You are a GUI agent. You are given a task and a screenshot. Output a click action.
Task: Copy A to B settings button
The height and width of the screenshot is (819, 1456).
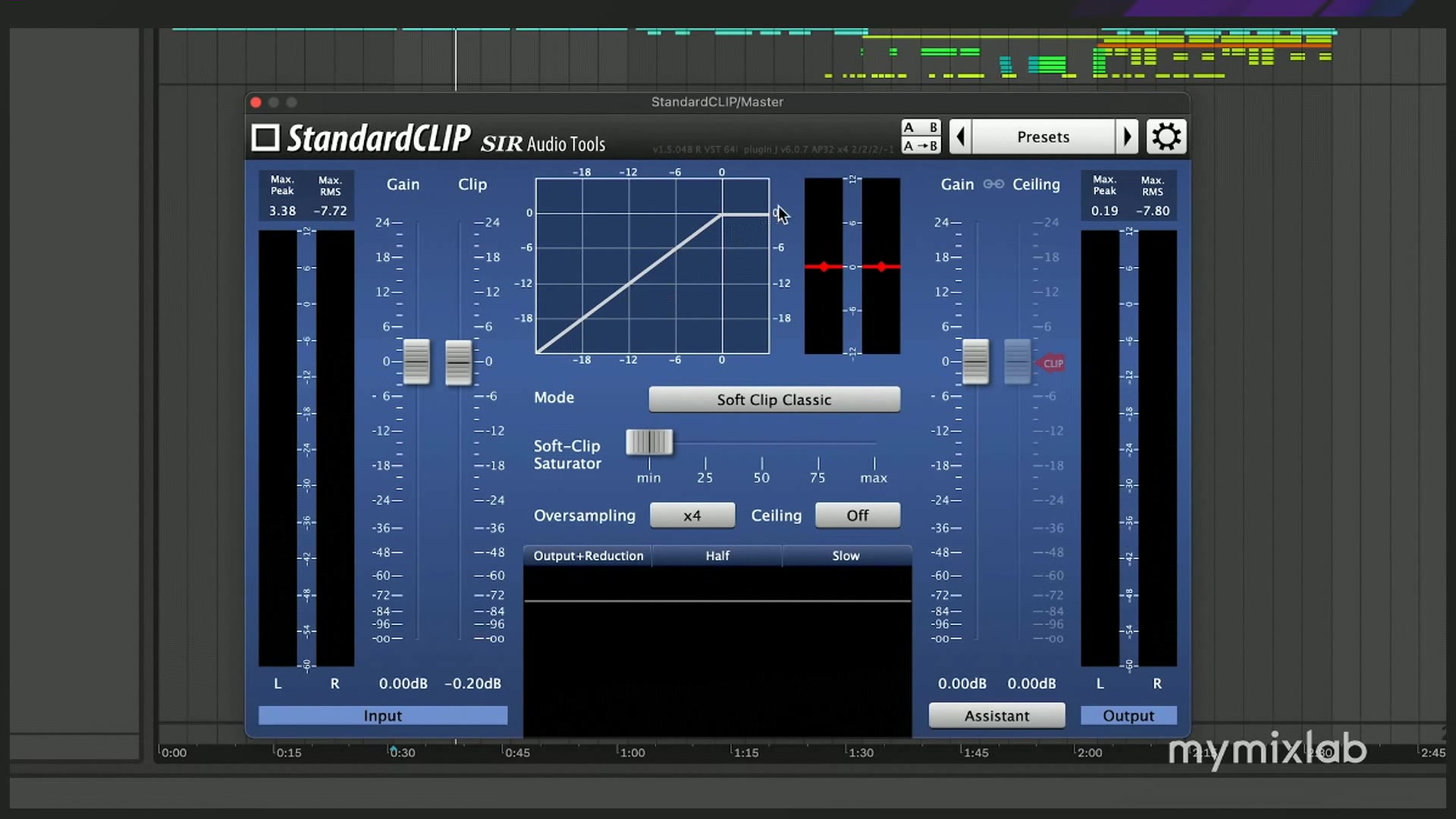[x=921, y=146]
